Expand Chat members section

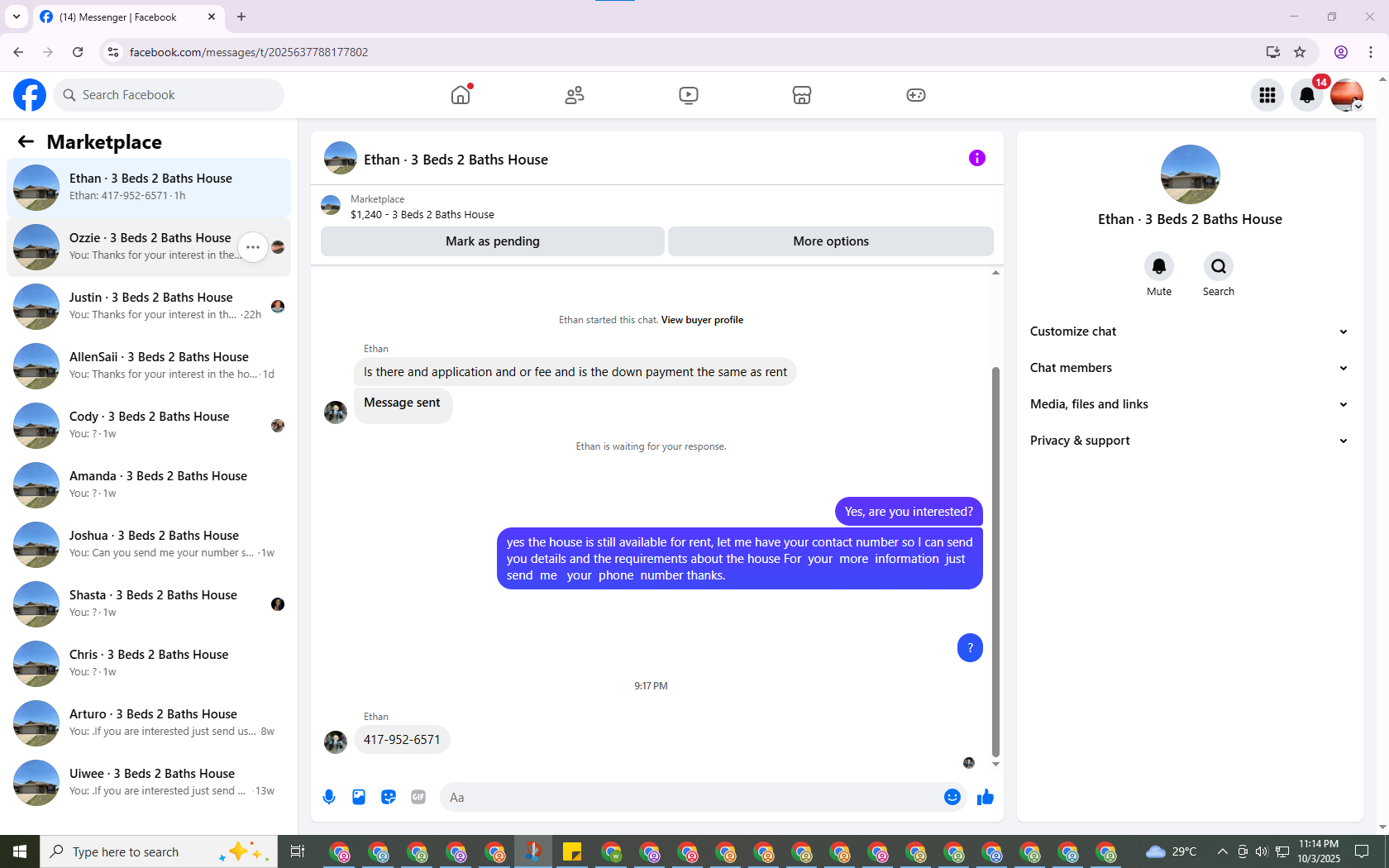click(x=1190, y=368)
